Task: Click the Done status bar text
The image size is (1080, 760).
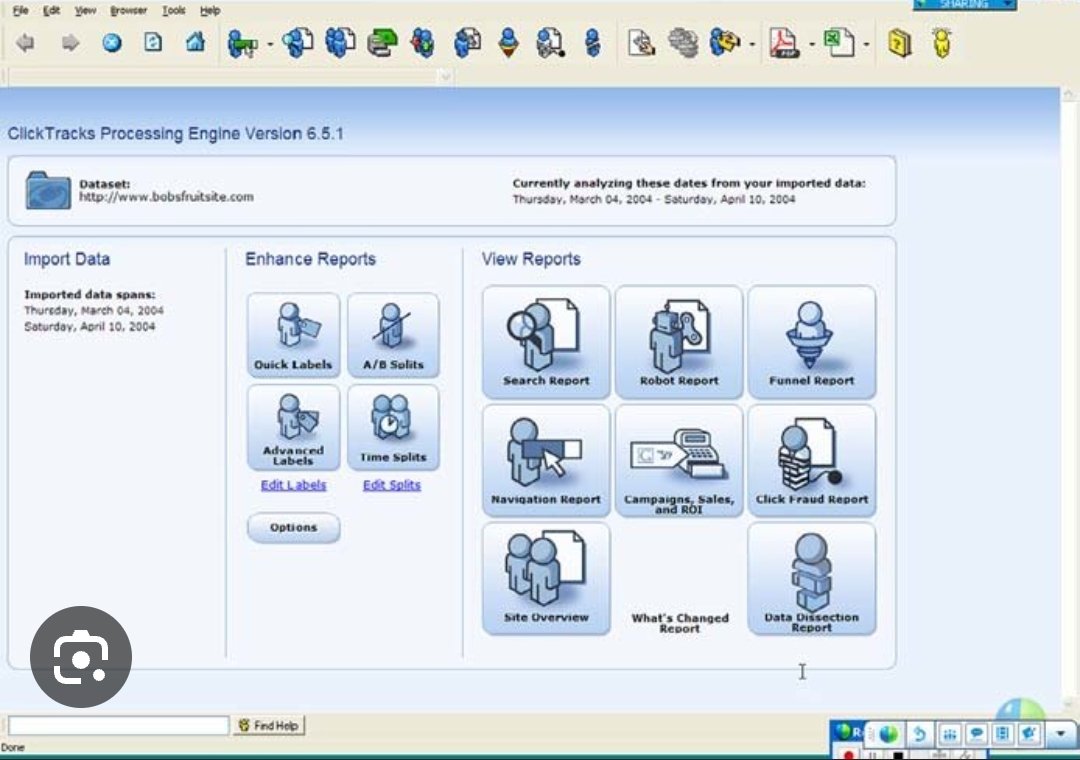Action: pos(12,747)
